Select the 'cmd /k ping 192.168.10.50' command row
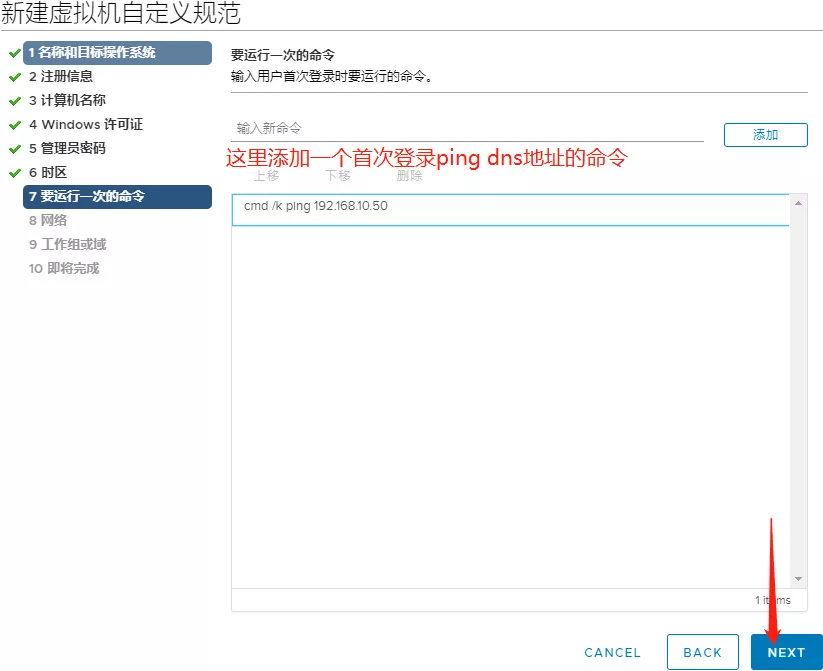The height and width of the screenshot is (671, 823). [510, 209]
